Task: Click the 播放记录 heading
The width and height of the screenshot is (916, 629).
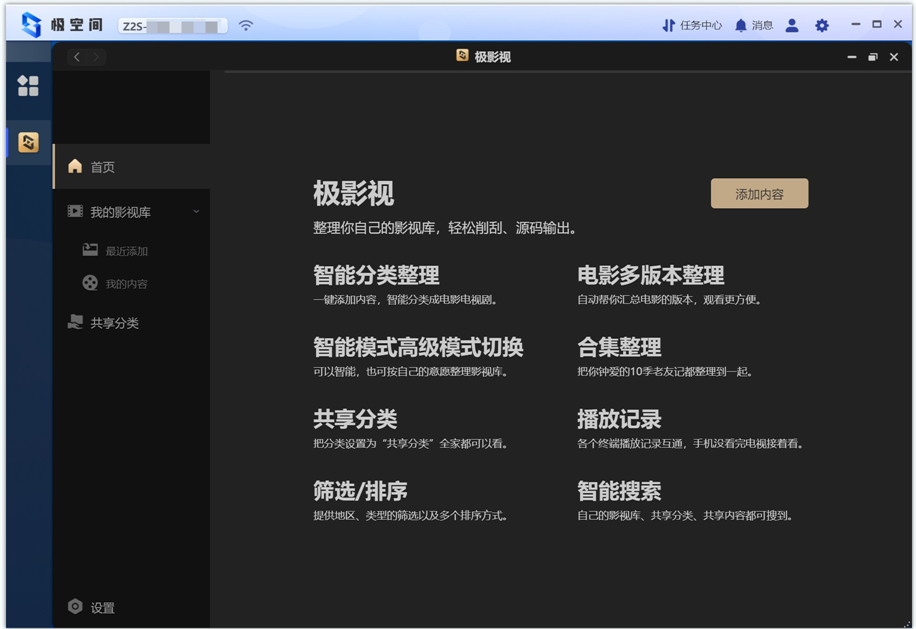Action: 619,419
